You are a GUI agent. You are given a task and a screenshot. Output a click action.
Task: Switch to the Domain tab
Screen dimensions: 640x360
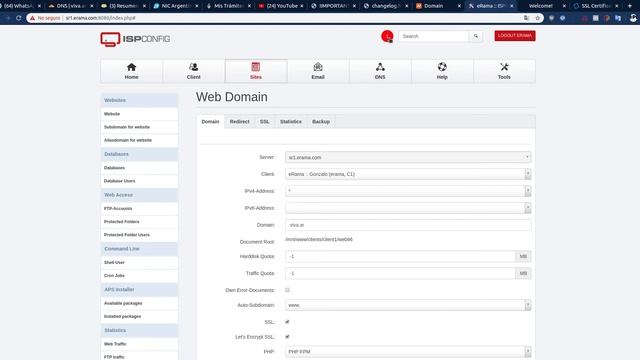tap(210, 122)
